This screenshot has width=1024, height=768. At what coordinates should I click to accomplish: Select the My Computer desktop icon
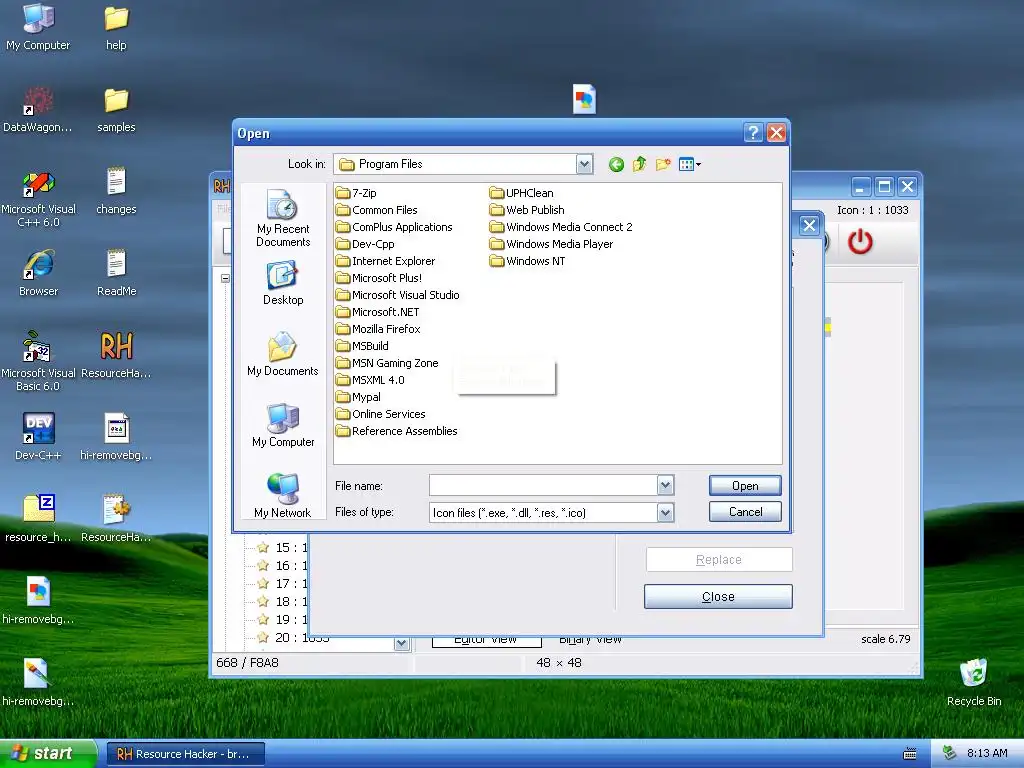pyautogui.click(x=38, y=27)
